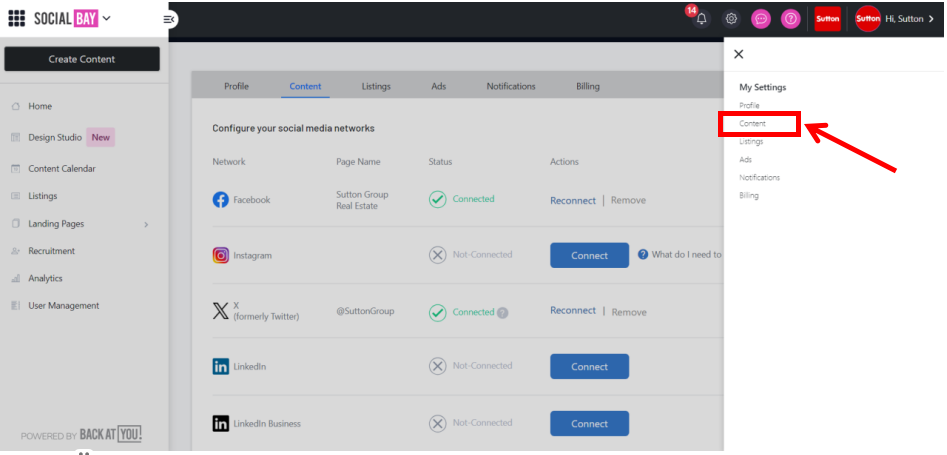The width and height of the screenshot is (947, 455).
Task: Switch to the Content tab
Action: pyautogui.click(x=305, y=86)
